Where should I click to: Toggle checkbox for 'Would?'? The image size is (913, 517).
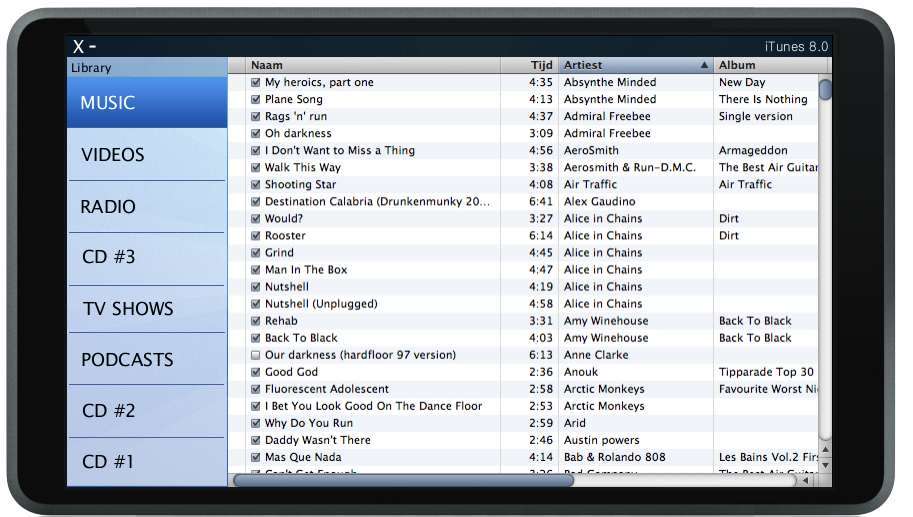click(x=256, y=219)
